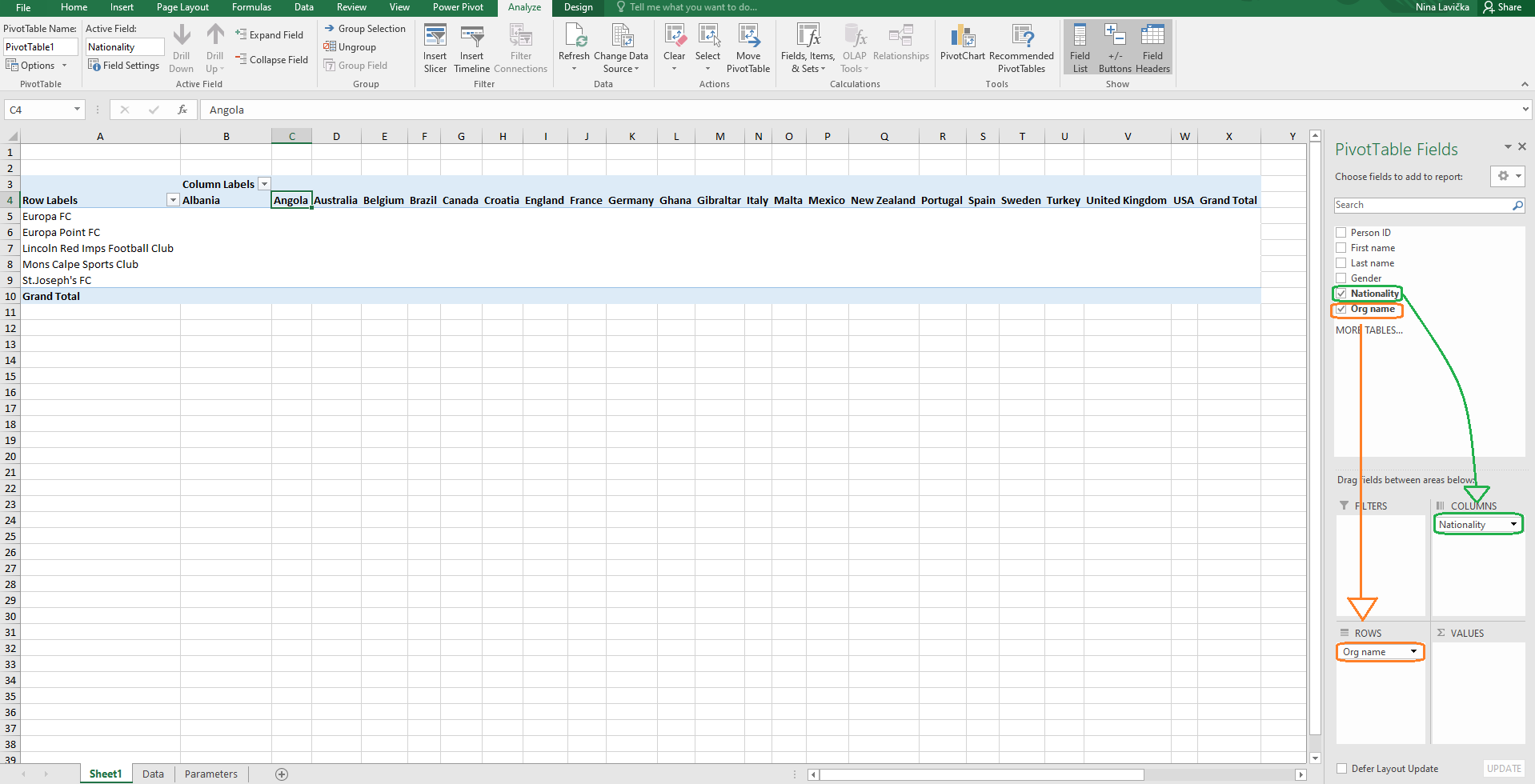Click the new sheet plus icon
The width and height of the screenshot is (1535, 784).
pyautogui.click(x=282, y=774)
